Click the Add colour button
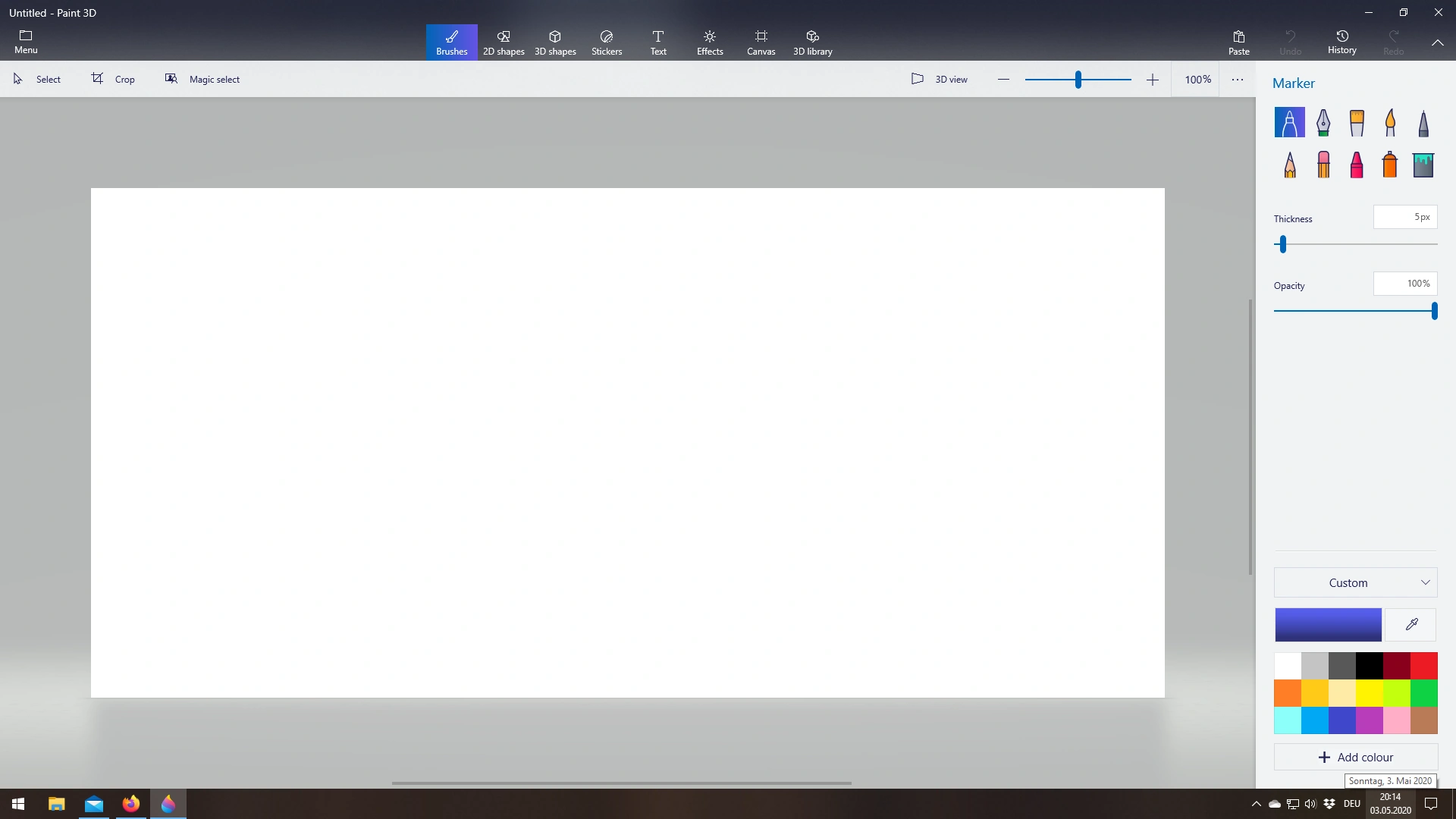This screenshot has width=1456, height=819. click(1355, 757)
